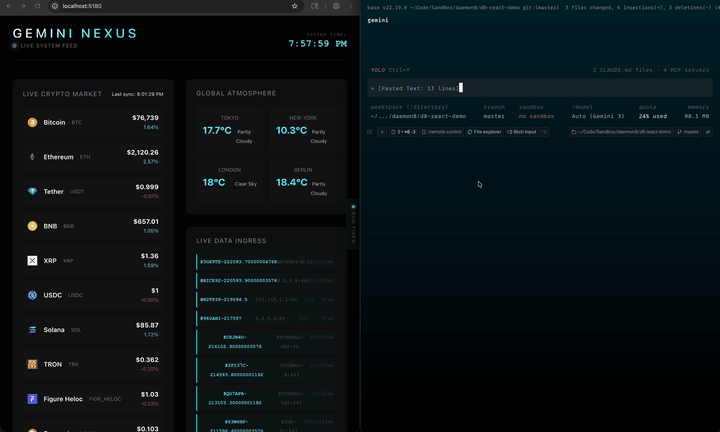This screenshot has height=432, width=720.
Task: Open the master branch selector chip
Action: [688, 132]
